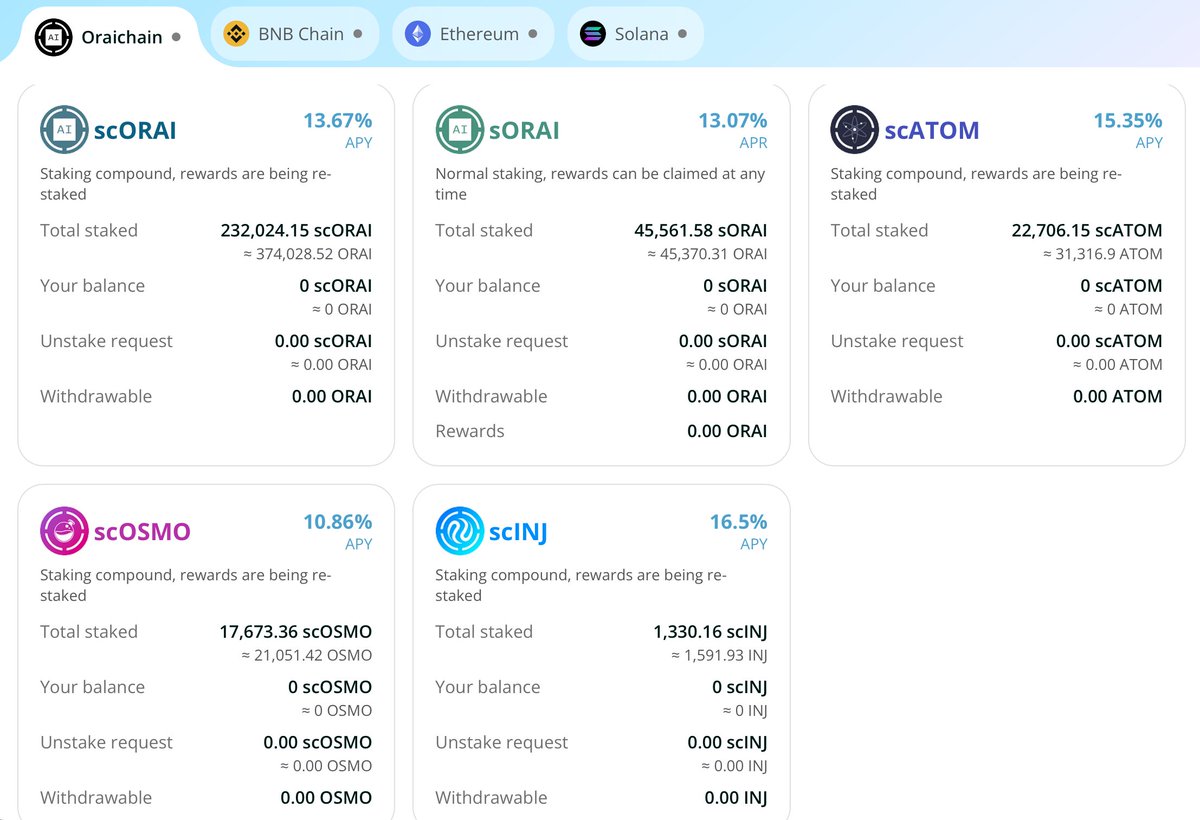Click the BNB Chain logo icon
The image size is (1200, 820).
click(x=236, y=34)
